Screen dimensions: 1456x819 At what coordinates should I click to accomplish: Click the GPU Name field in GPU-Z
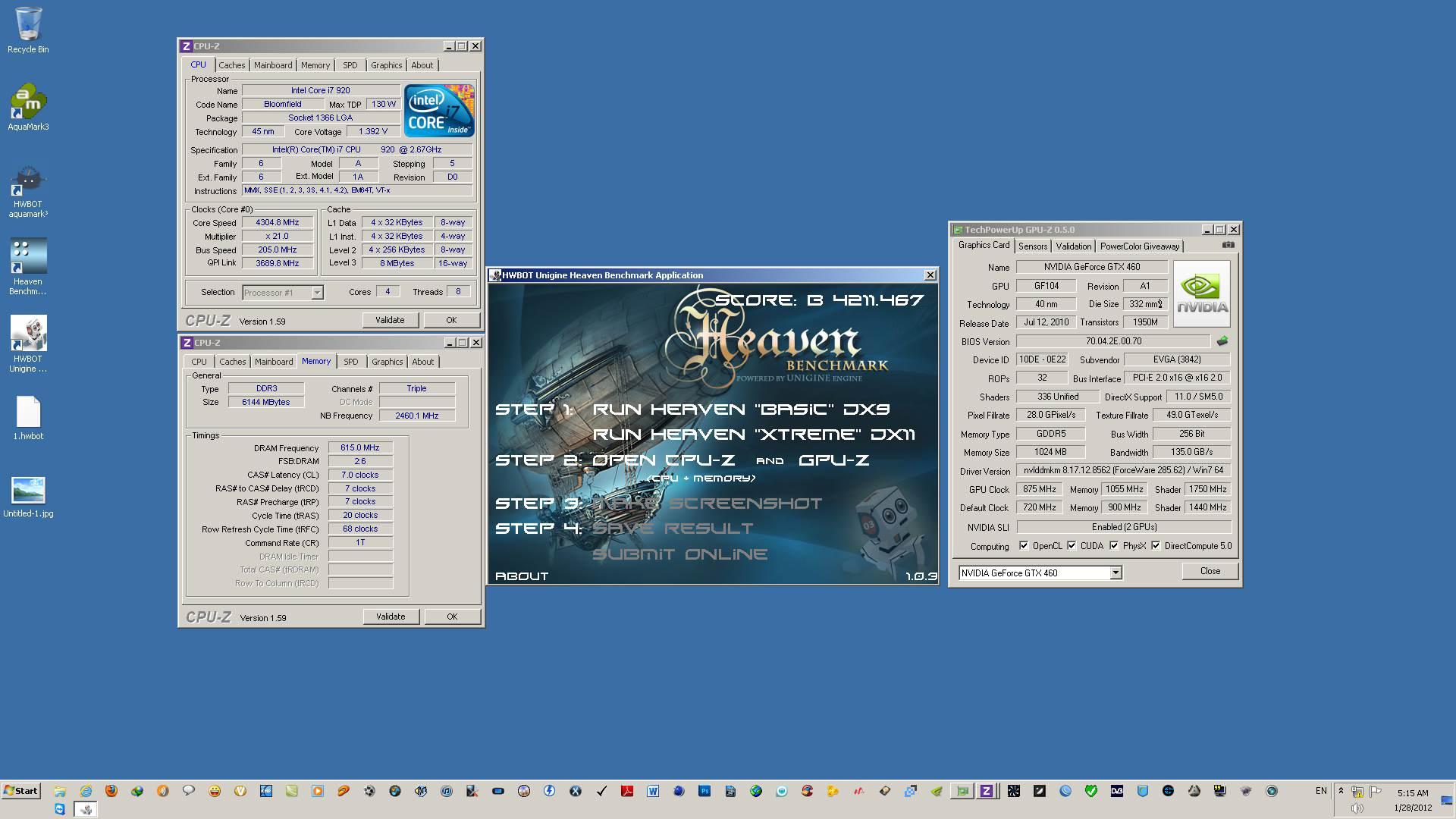[x=1091, y=267]
